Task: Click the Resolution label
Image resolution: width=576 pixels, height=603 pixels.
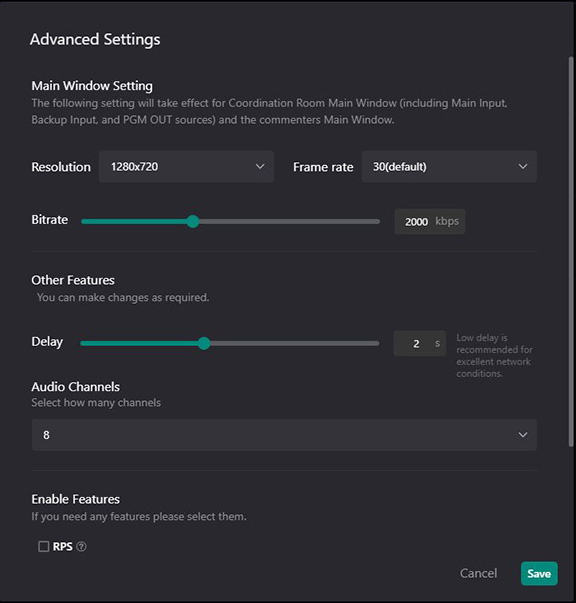Action: (61, 167)
